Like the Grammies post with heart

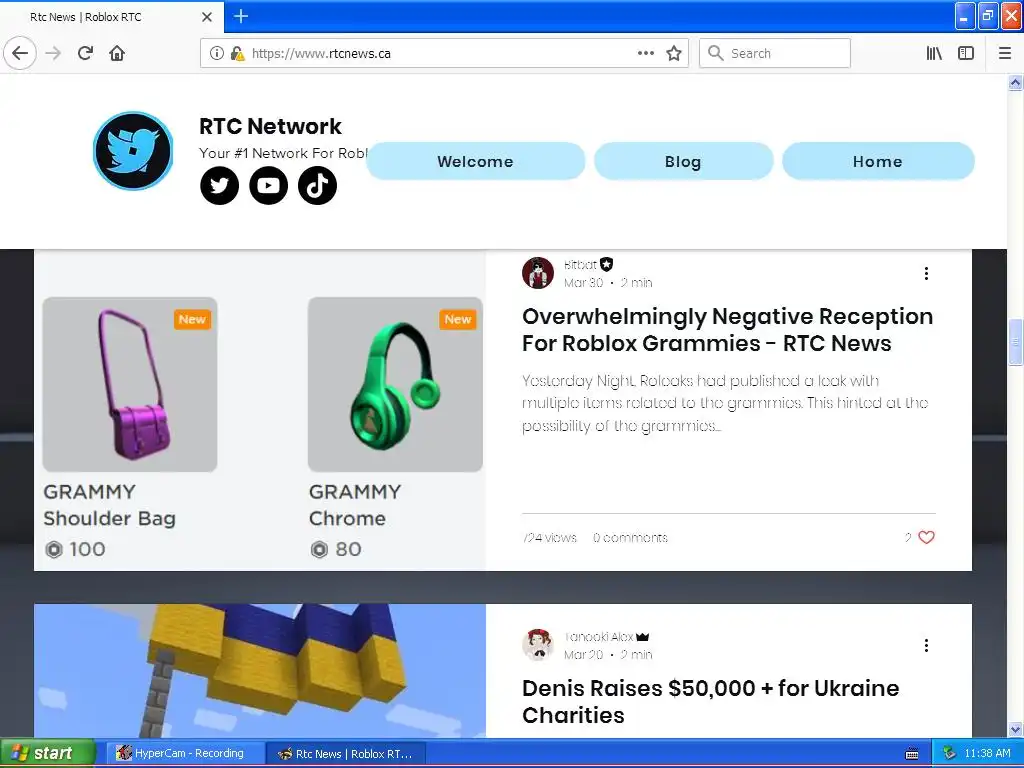click(x=926, y=537)
